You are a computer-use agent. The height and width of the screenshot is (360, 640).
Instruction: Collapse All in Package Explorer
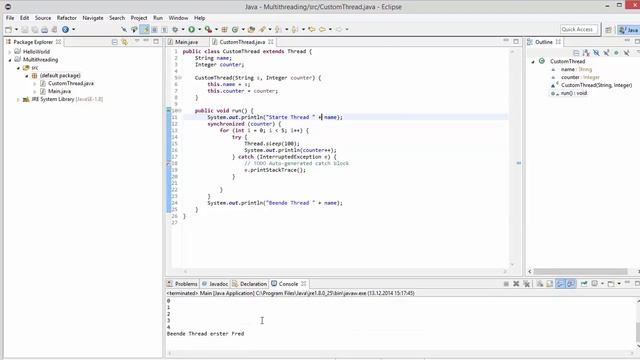[x=115, y=42]
